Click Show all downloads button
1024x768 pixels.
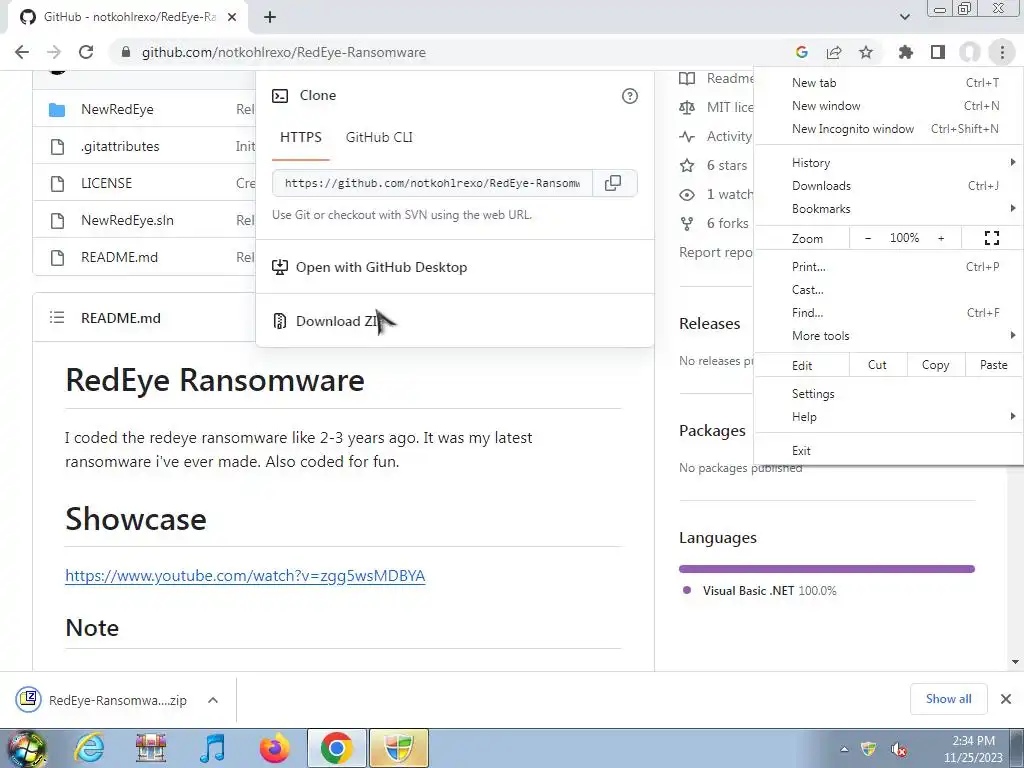click(x=948, y=699)
